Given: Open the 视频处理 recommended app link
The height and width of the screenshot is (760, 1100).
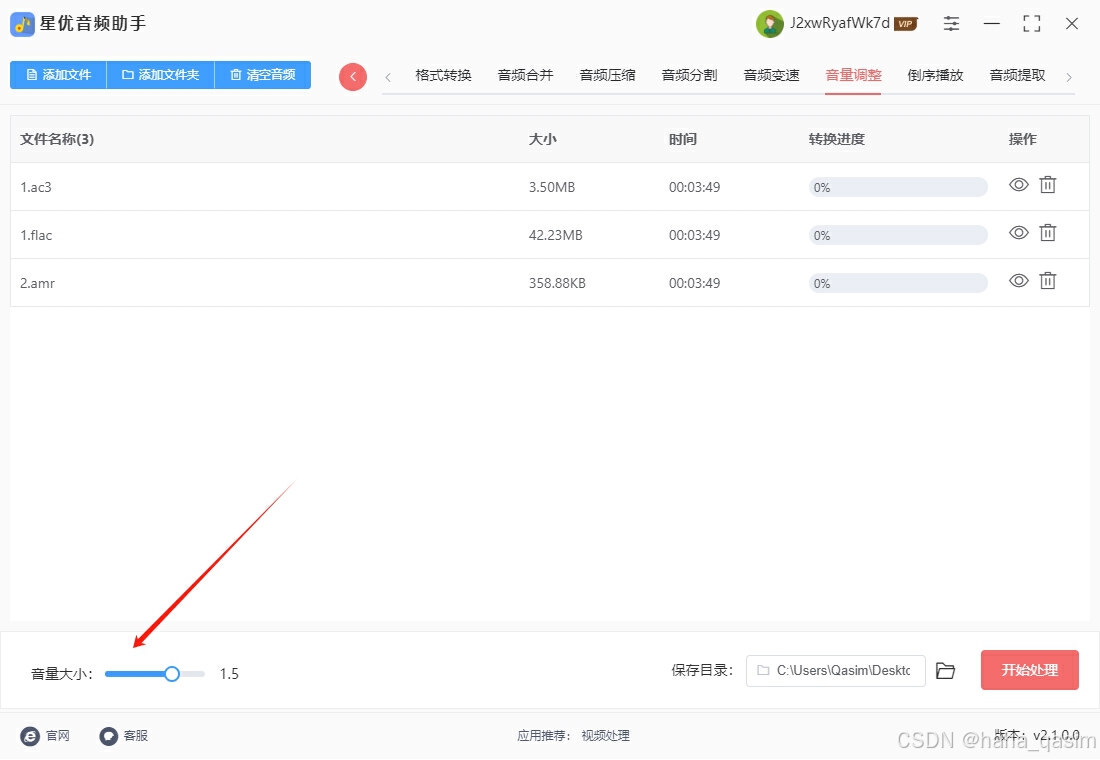Looking at the screenshot, I should [605, 735].
